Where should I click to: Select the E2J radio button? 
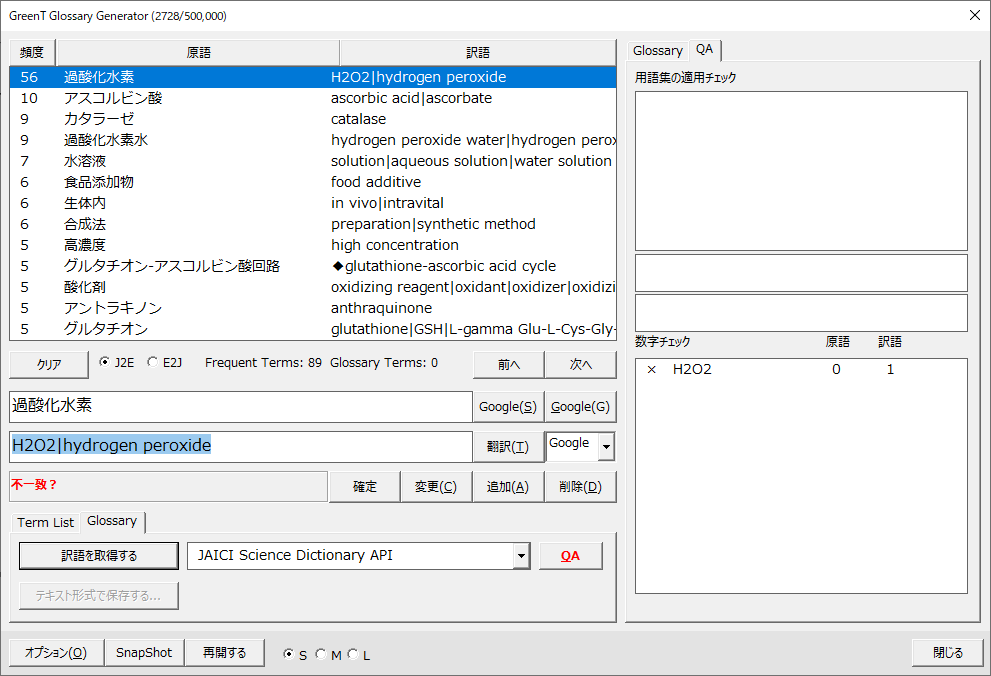tap(153, 363)
